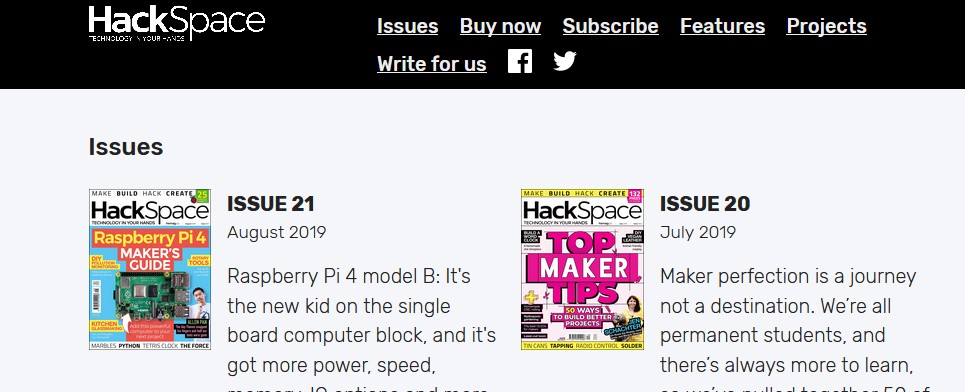Viewport: 965px width, 392px height.
Task: Go to the Issues nav link
Action: [x=407, y=26]
